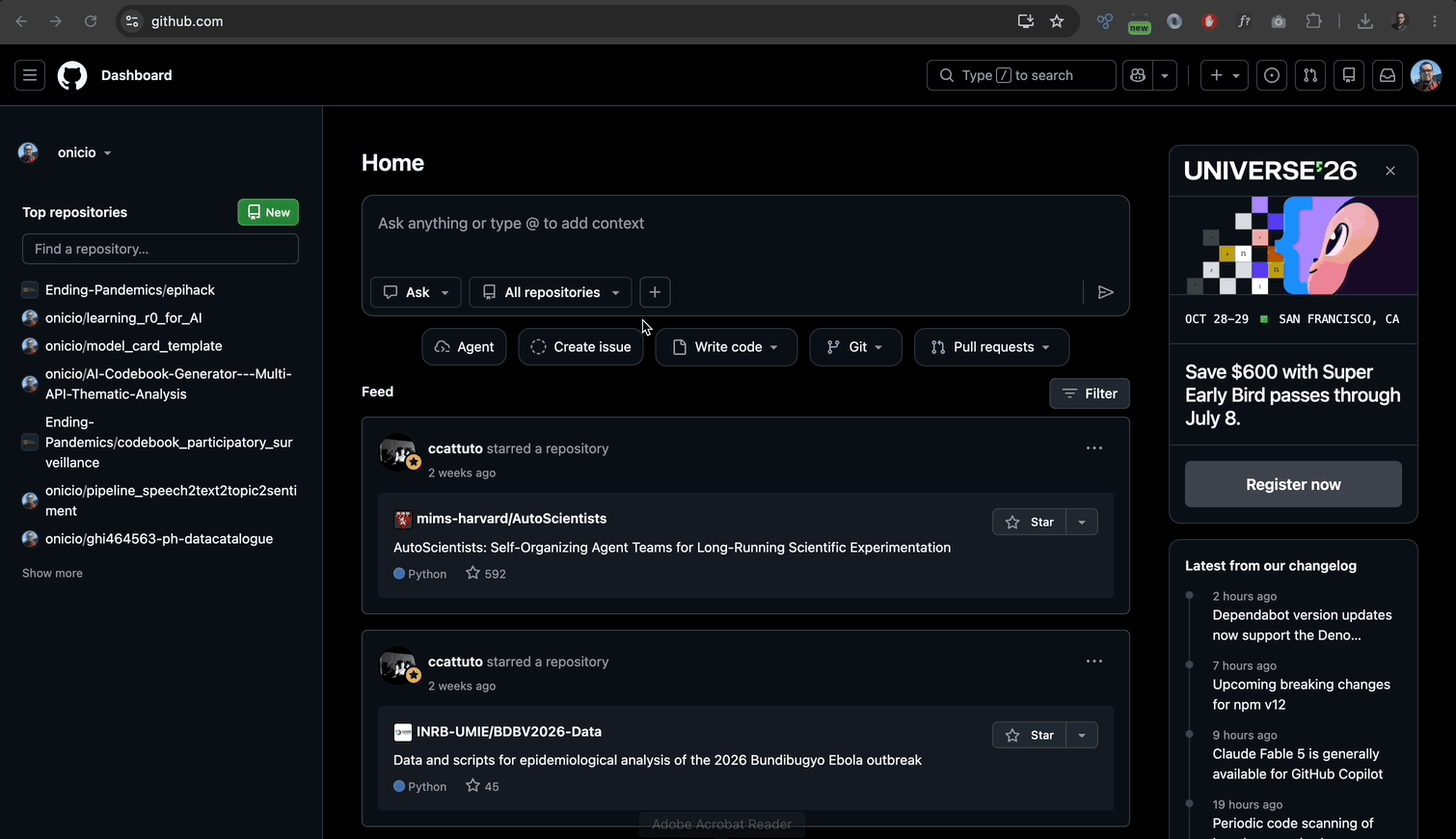Bookmark page with the star icon
The width and height of the screenshot is (1456, 839).
[x=1057, y=21]
